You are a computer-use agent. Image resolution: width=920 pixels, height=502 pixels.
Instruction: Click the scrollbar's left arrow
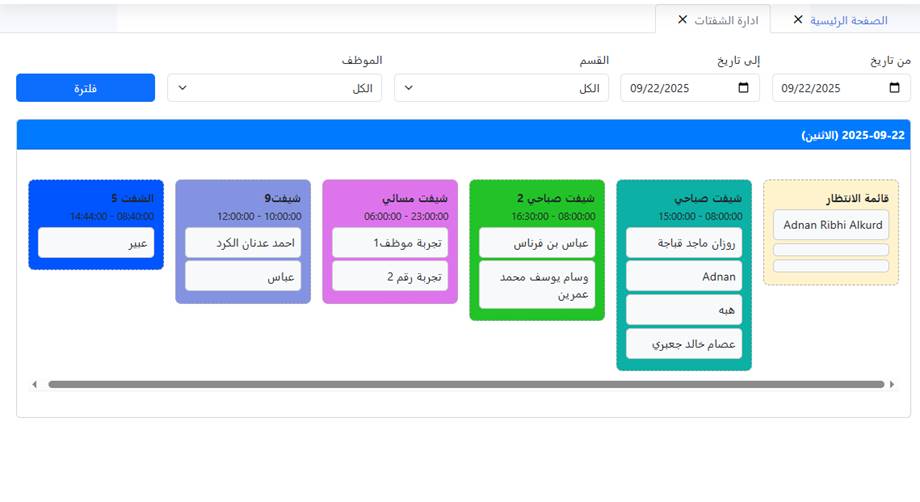[x=34, y=384]
